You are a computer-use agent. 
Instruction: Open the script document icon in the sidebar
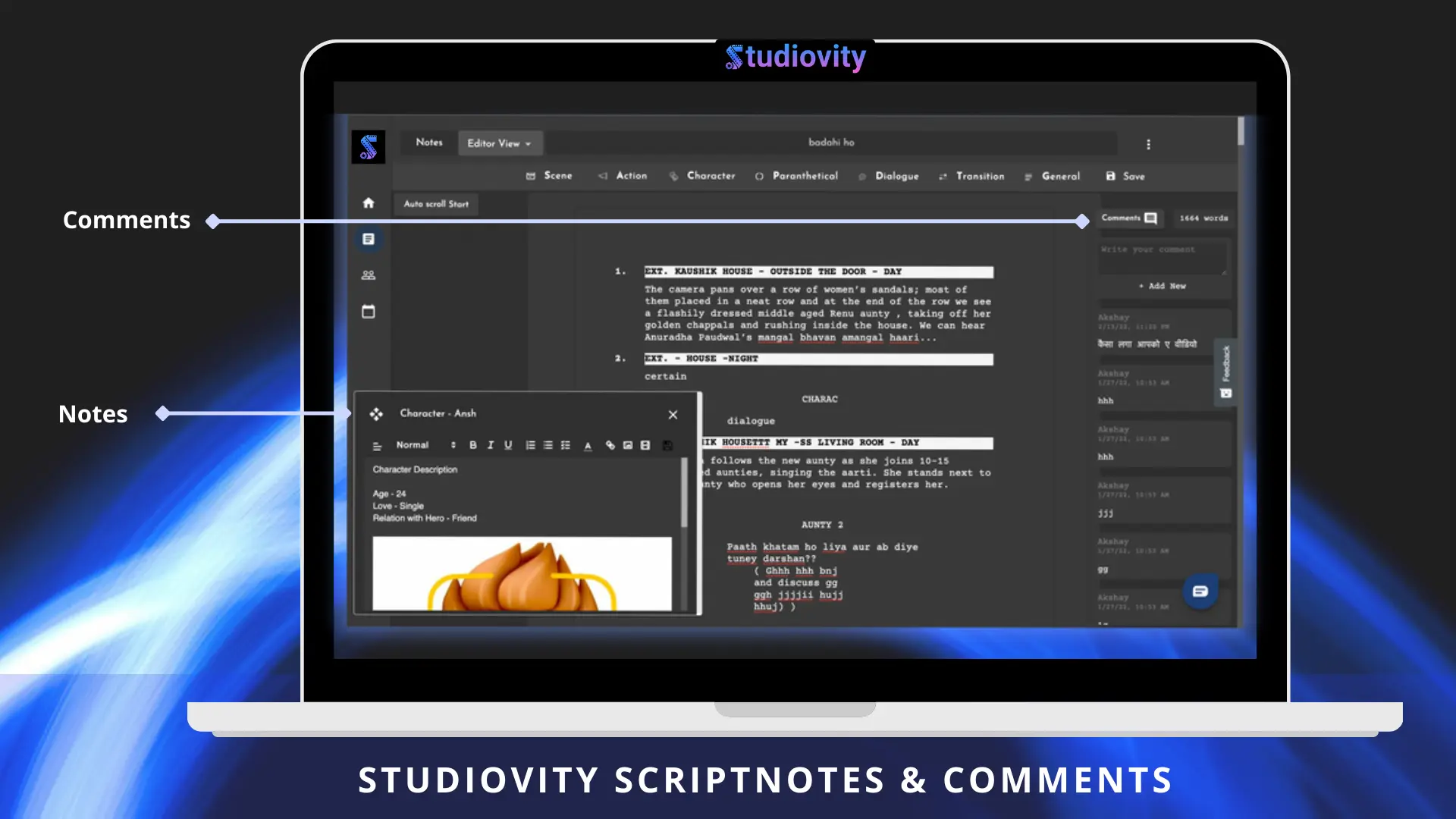pos(368,239)
